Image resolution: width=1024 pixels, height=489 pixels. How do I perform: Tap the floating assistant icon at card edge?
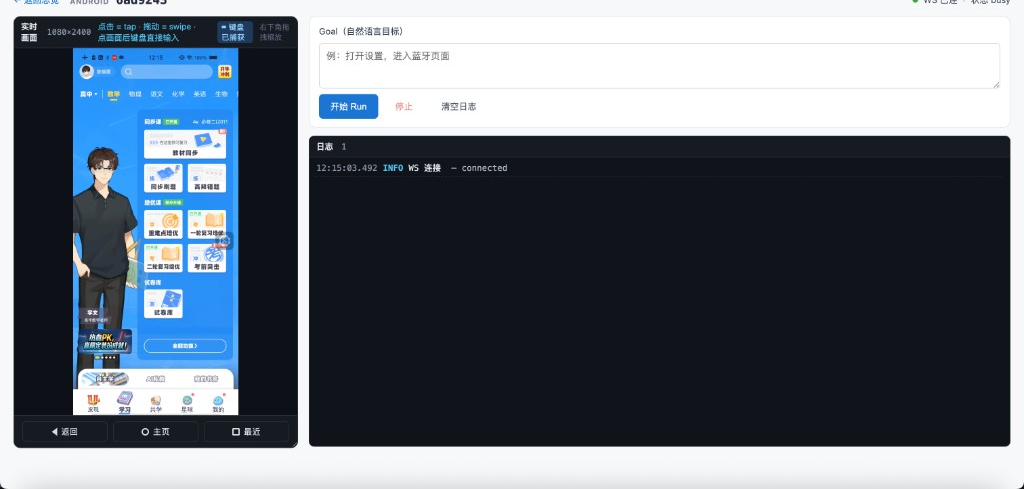coord(225,241)
